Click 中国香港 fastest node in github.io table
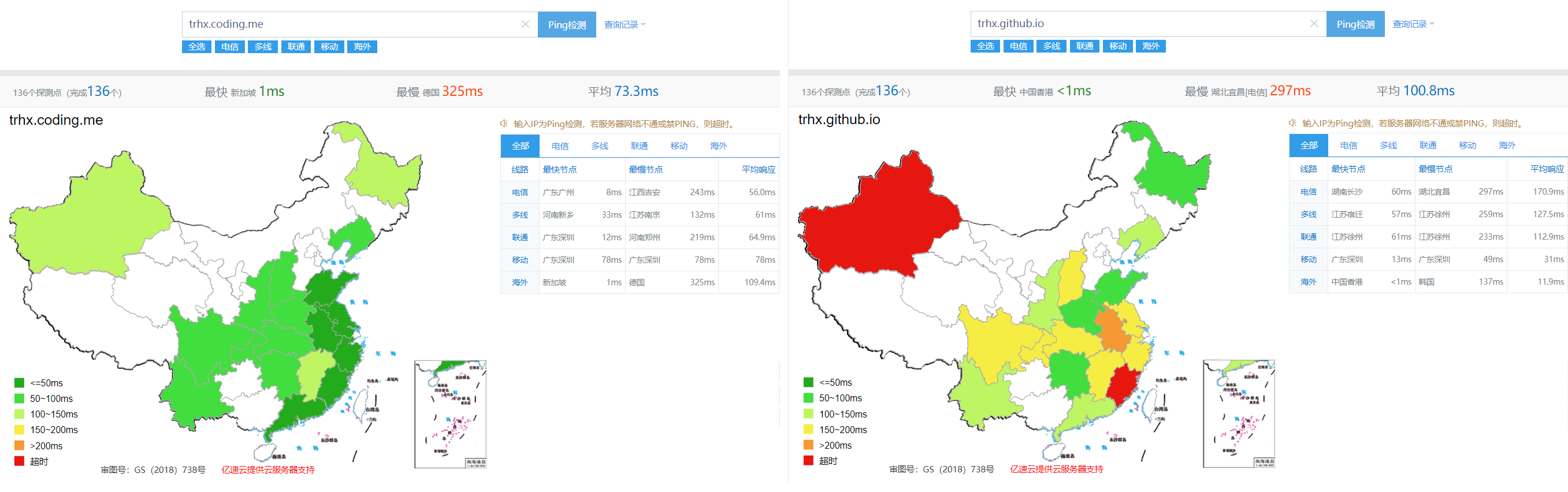This screenshot has height=492, width=1568. point(1347,282)
